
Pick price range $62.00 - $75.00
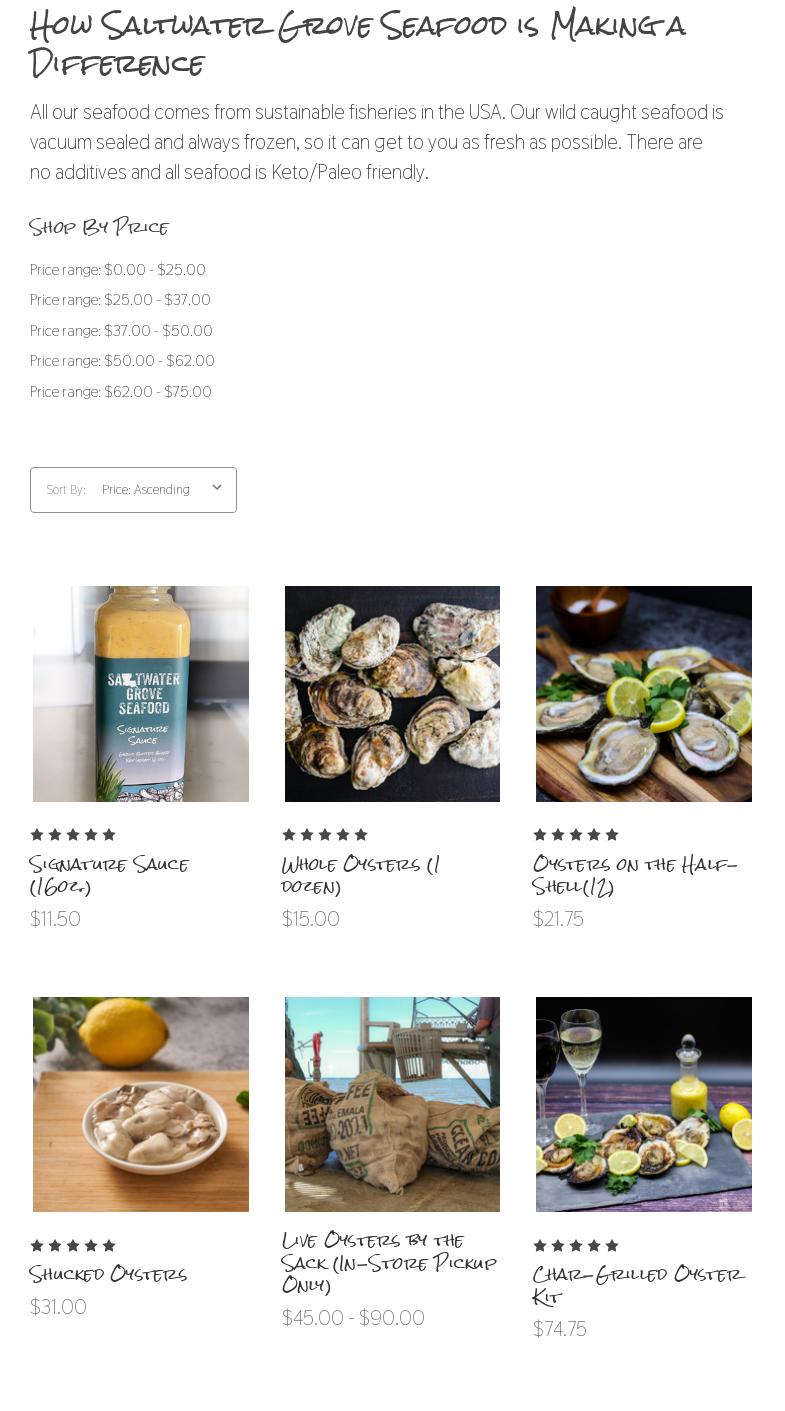(121, 392)
